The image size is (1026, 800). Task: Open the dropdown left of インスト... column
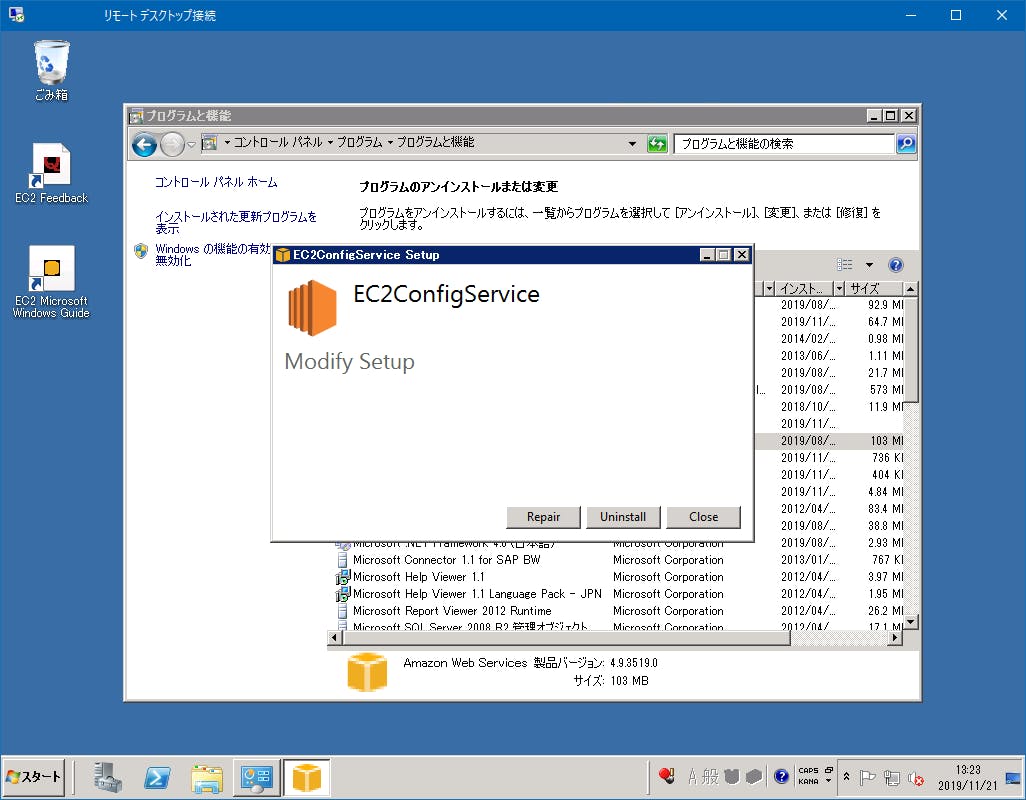point(770,288)
